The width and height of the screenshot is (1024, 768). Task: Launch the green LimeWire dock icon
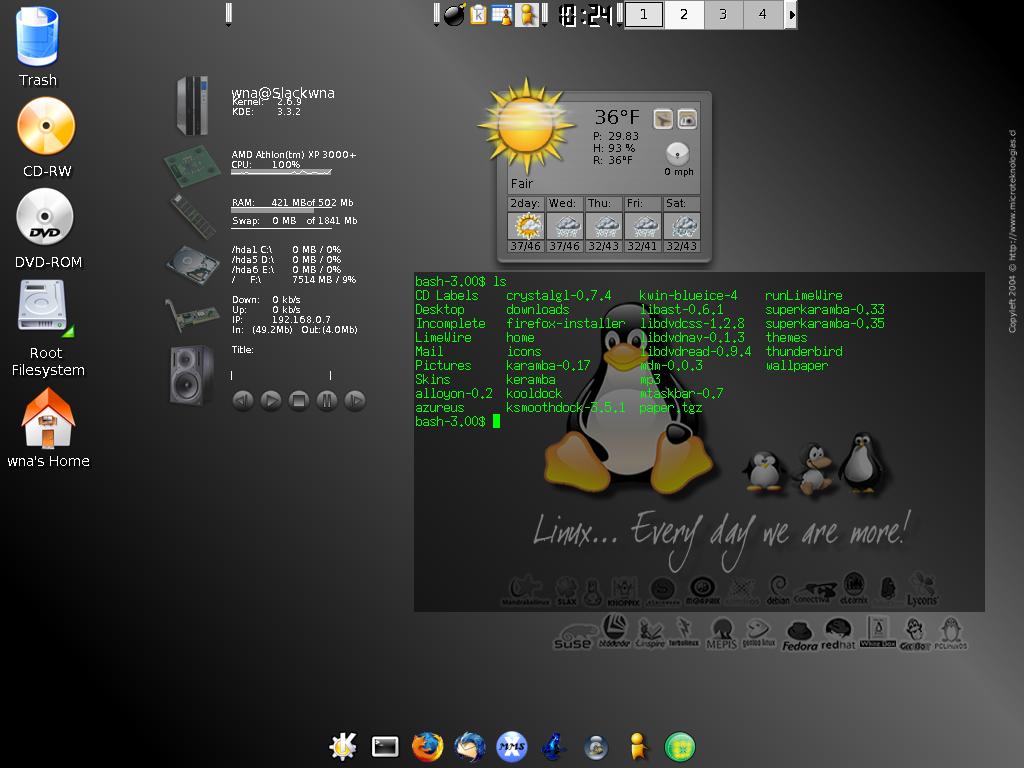(x=680, y=746)
